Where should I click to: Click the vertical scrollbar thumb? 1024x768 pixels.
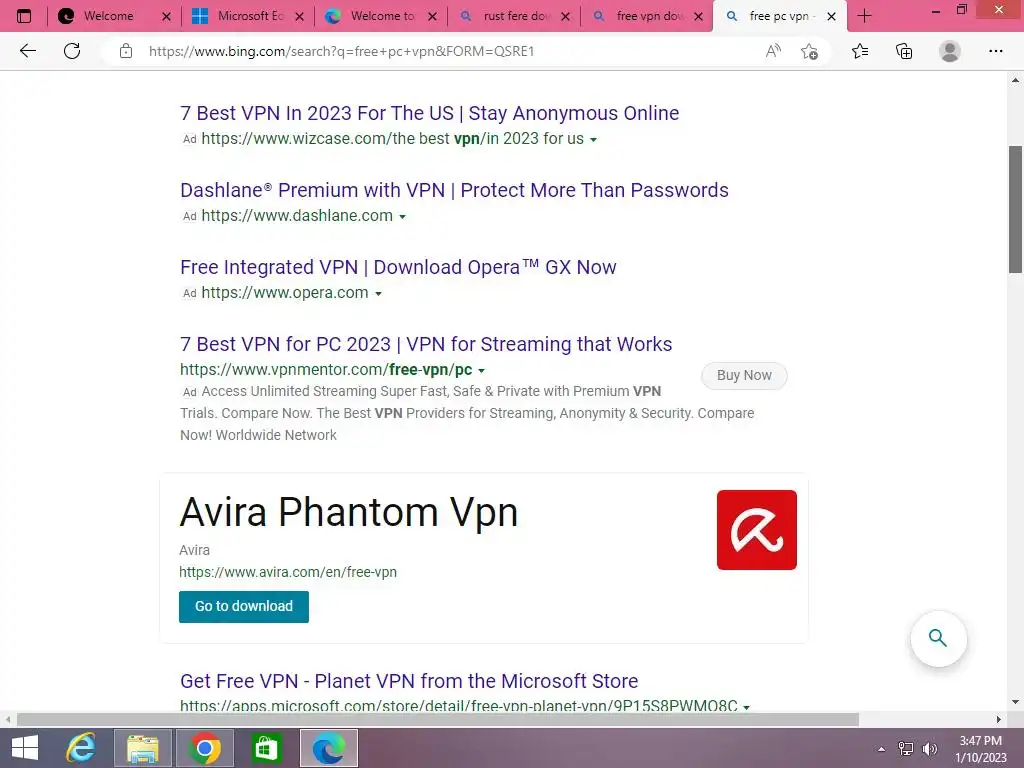tap(1015, 209)
